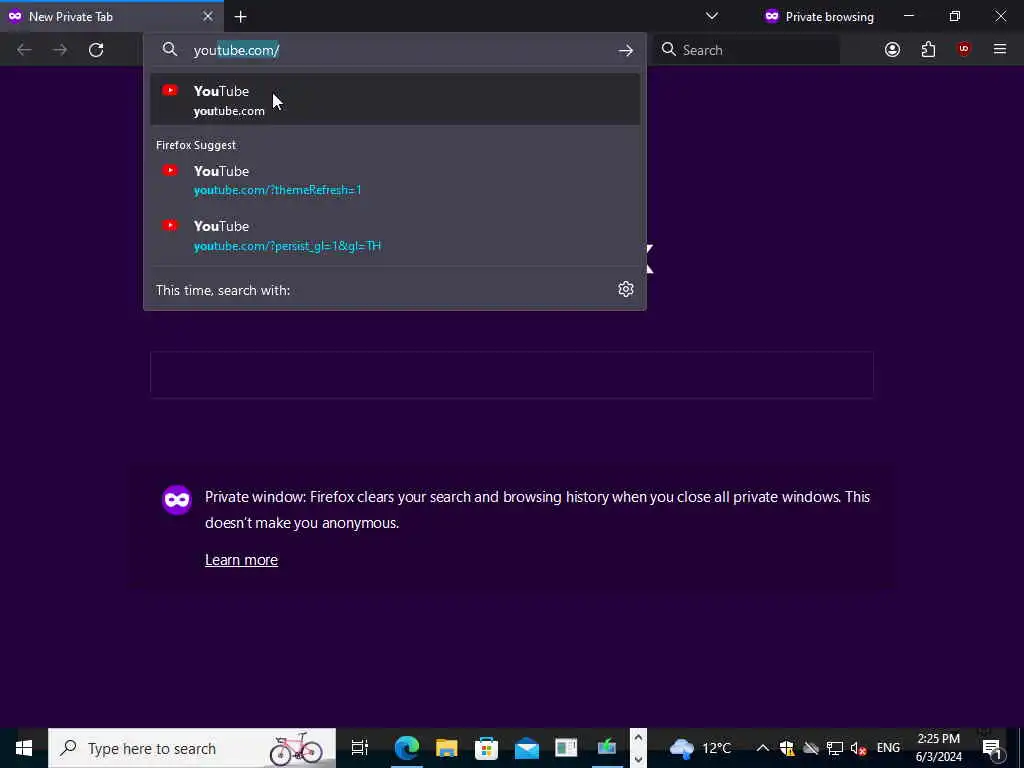
Task: Open the Mail app from taskbar
Action: (x=526, y=748)
